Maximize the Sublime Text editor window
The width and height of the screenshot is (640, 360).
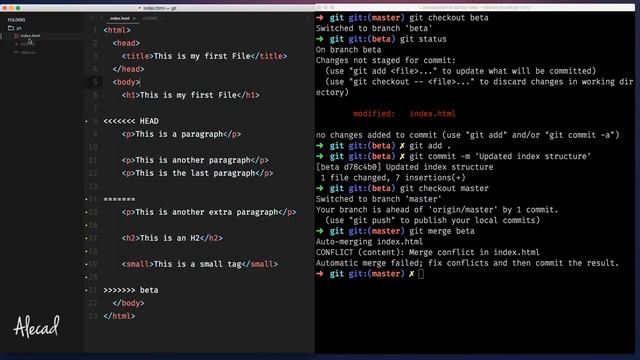(x=18, y=8)
